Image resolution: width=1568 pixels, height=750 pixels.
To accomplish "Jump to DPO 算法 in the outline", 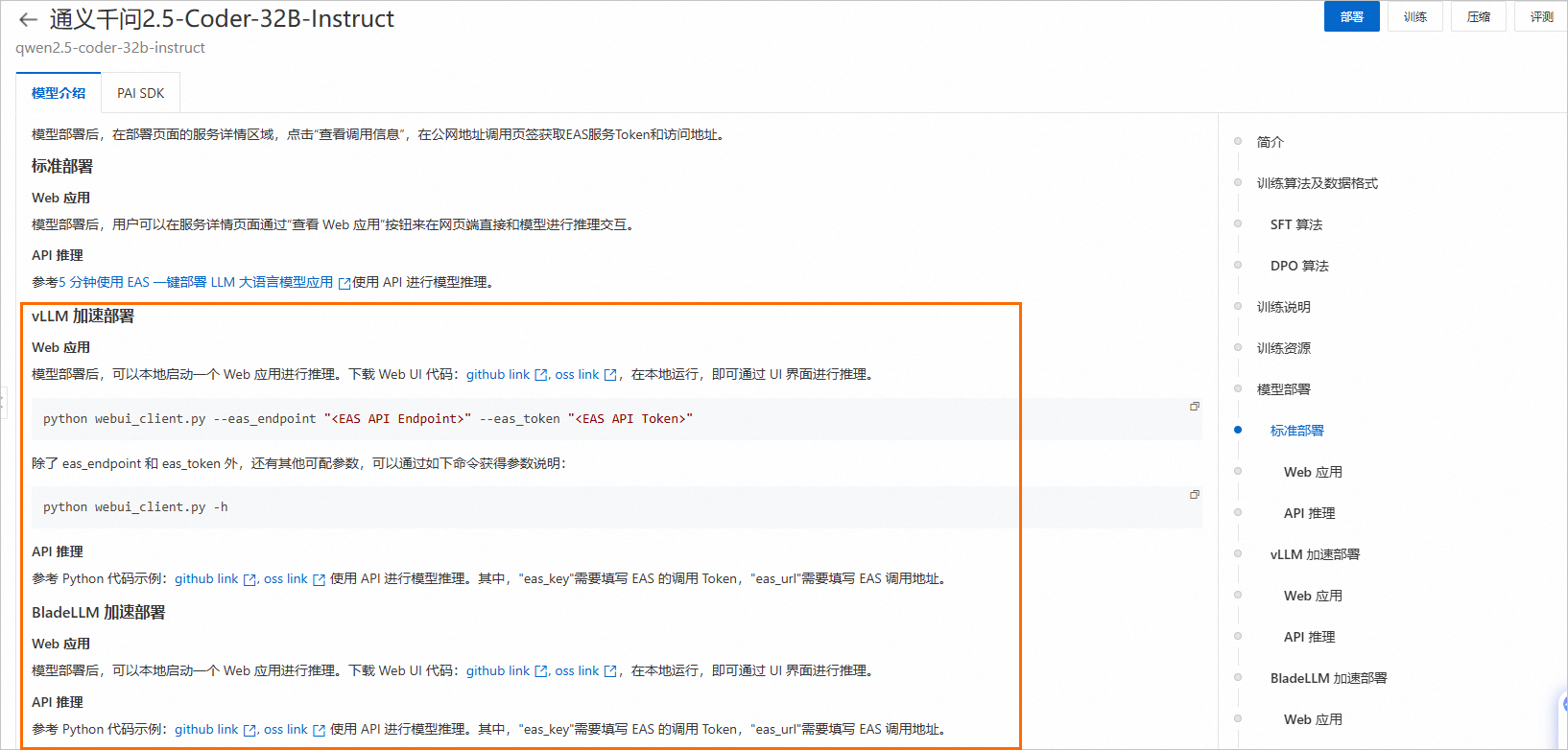I will (1299, 266).
